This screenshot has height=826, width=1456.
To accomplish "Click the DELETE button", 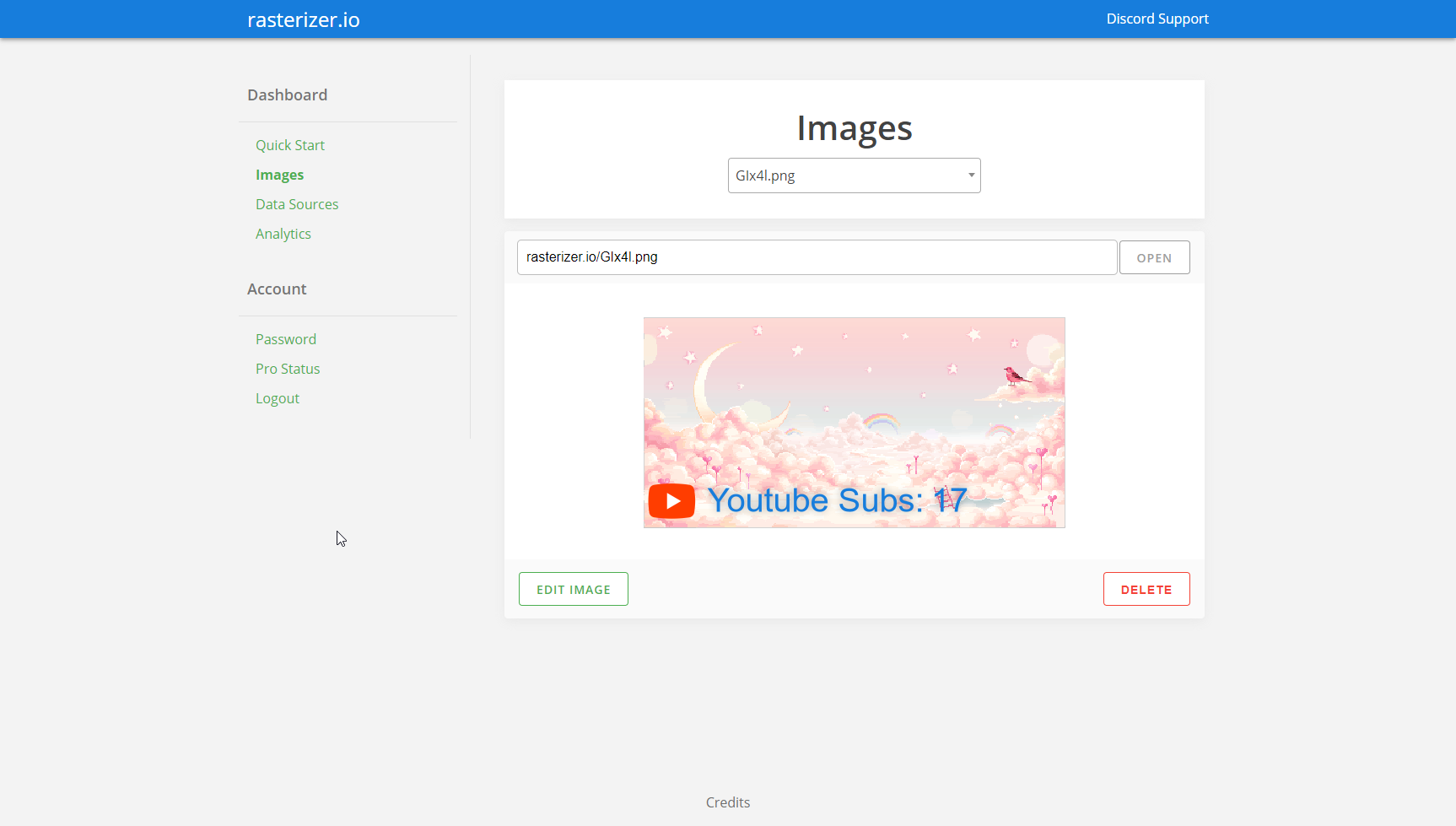I will point(1146,588).
